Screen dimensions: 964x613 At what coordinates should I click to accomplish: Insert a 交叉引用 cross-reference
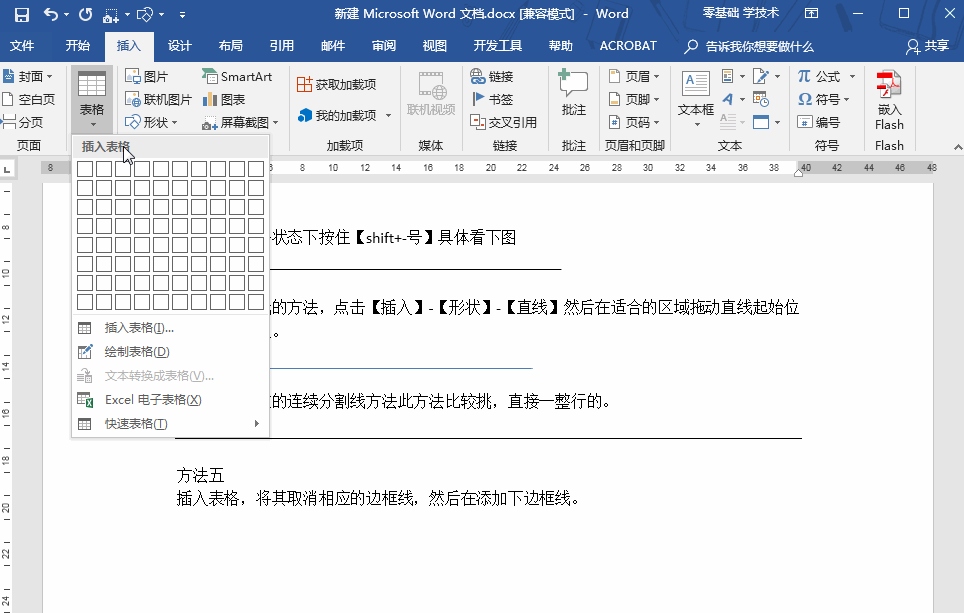[503, 122]
